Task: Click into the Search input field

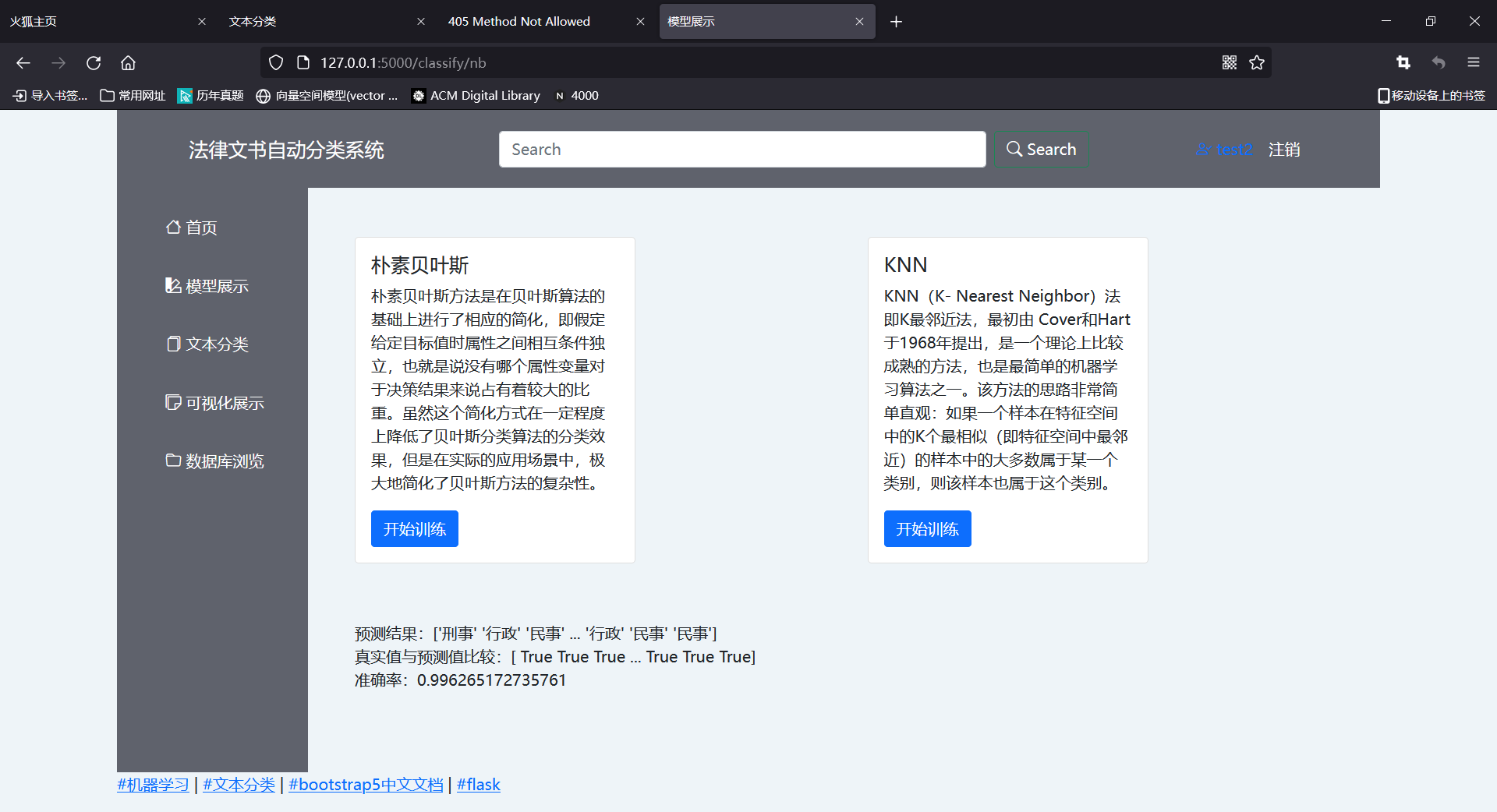Action: (741, 150)
